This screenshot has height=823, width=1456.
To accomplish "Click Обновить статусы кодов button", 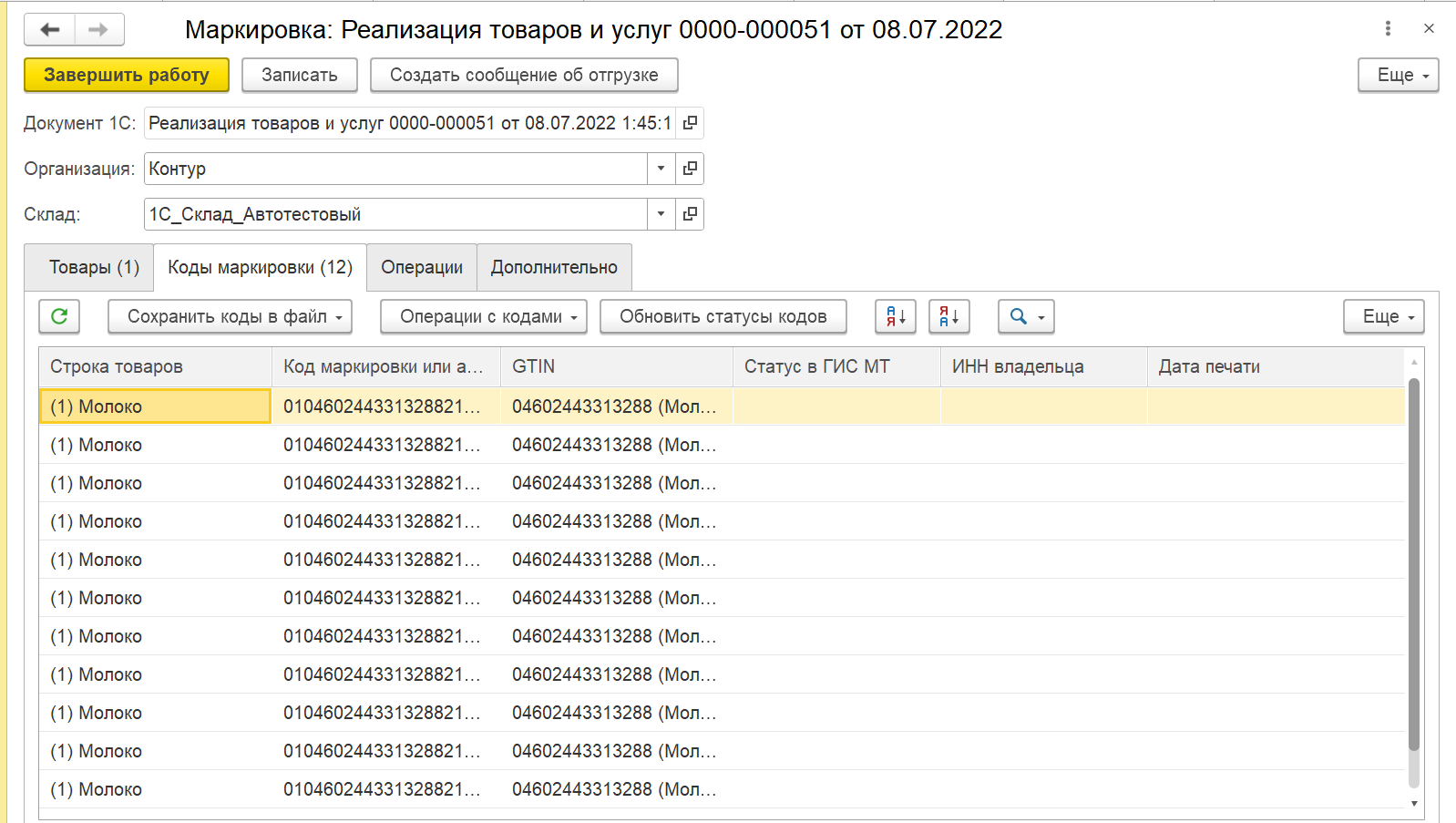I will pyautogui.click(x=723, y=316).
